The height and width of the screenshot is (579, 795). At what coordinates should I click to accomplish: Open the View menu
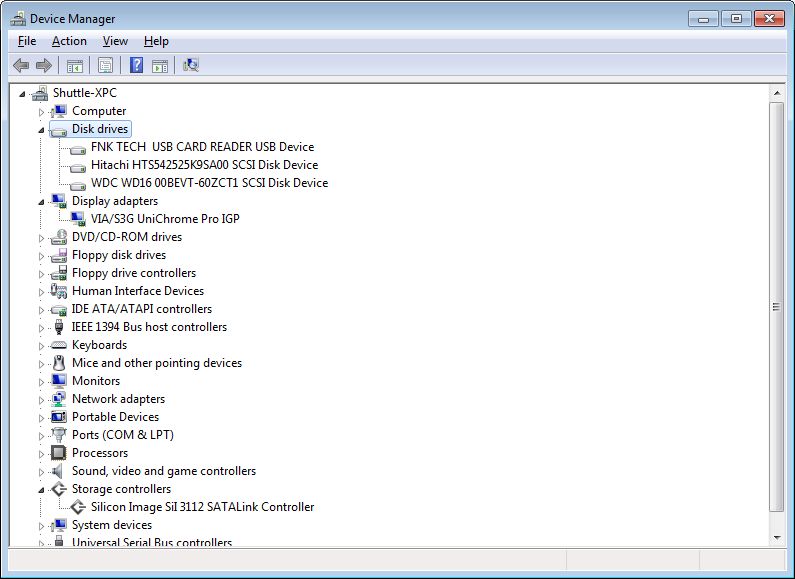115,41
